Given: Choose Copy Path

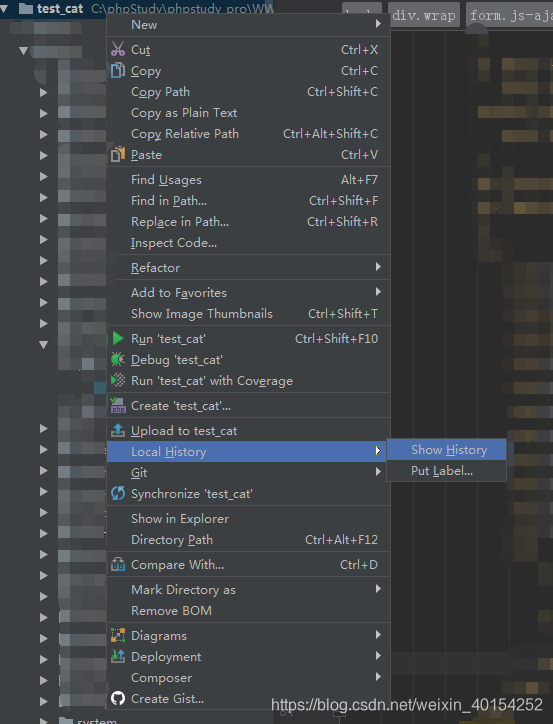Looking at the screenshot, I should click(248, 91).
